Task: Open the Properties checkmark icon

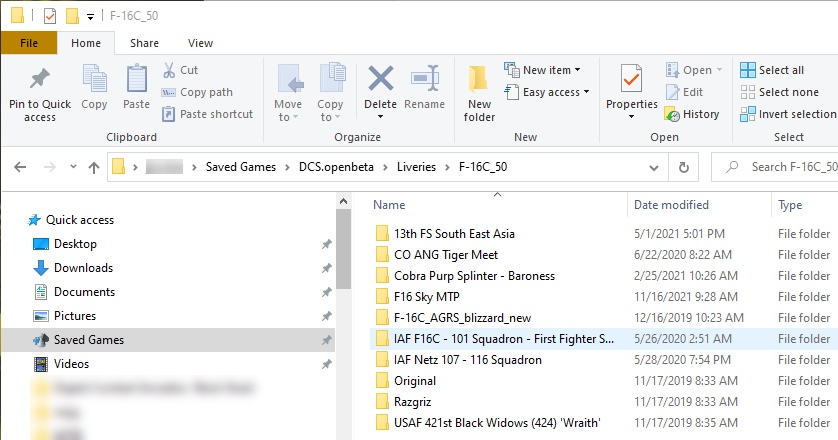Action: tap(631, 78)
